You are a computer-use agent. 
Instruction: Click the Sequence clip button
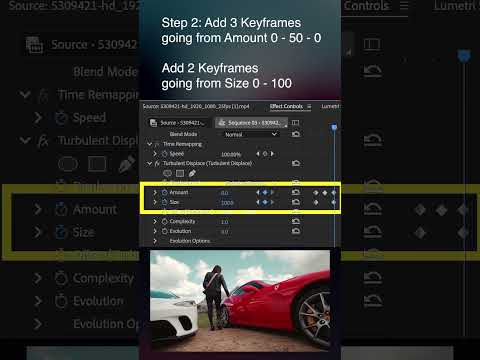tap(252, 123)
